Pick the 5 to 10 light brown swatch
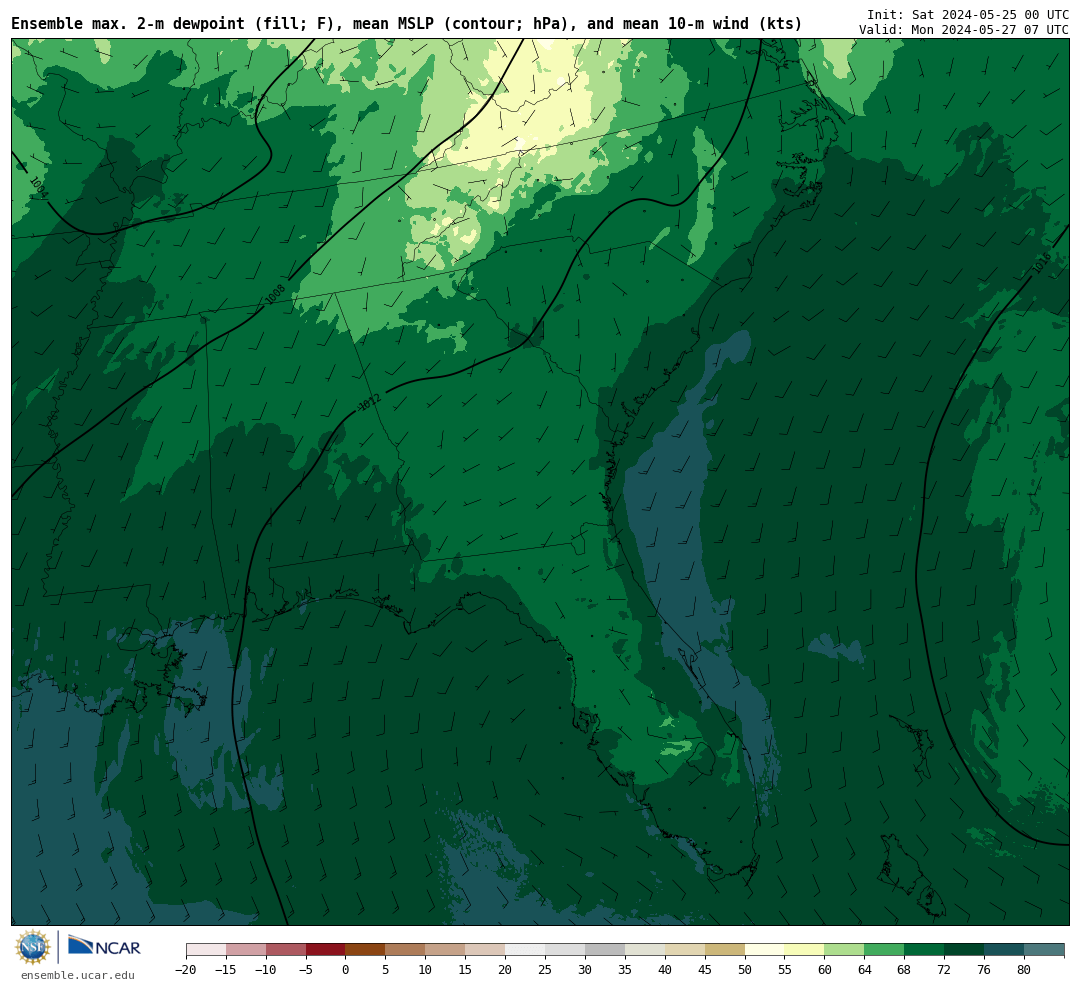The image size is (1080, 988). click(x=406, y=950)
